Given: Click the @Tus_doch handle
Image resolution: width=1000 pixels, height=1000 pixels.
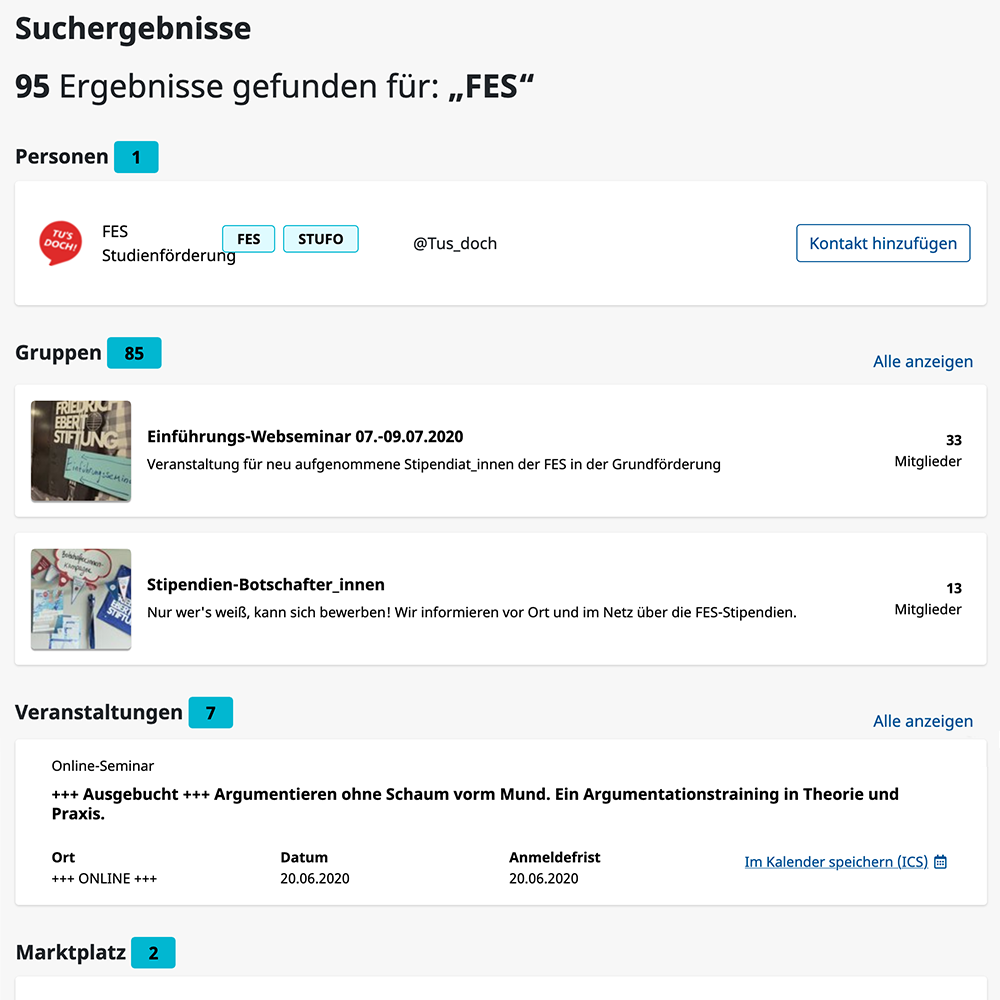Looking at the screenshot, I should [457, 243].
